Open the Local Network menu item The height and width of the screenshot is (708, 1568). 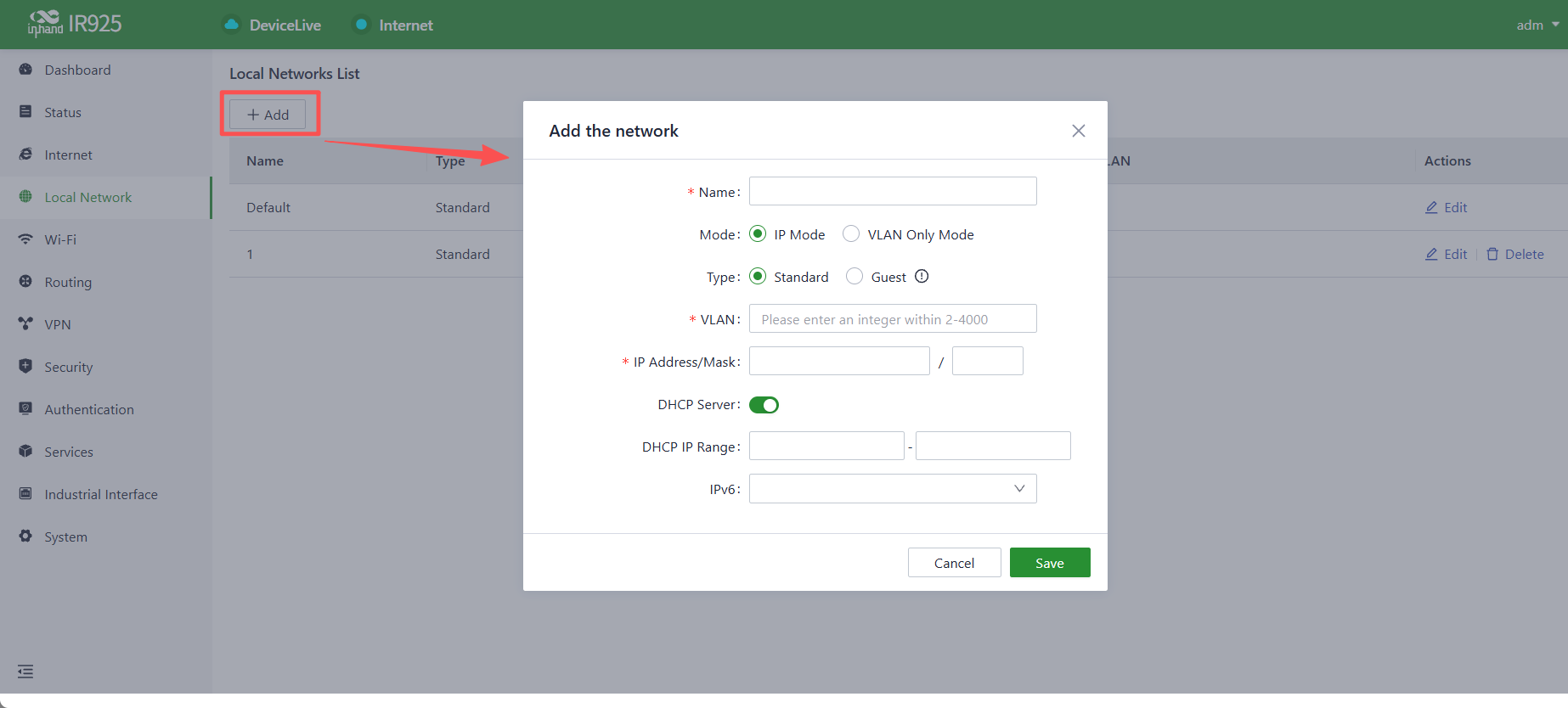(x=105, y=197)
